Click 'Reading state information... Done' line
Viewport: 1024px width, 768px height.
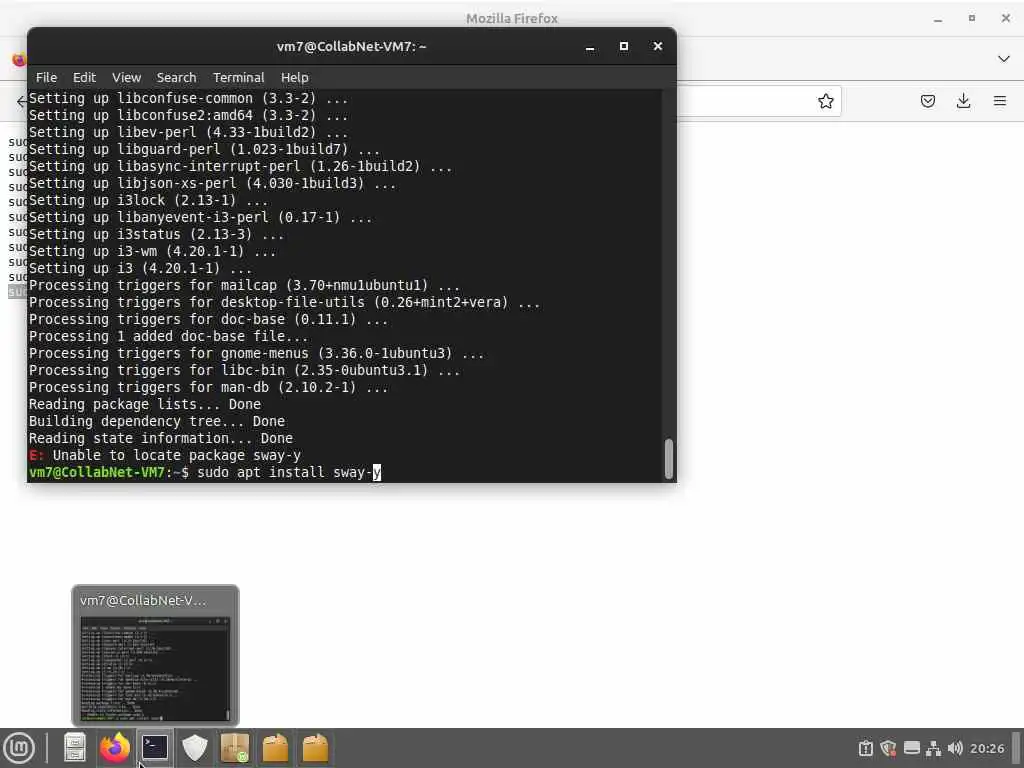coord(161,438)
